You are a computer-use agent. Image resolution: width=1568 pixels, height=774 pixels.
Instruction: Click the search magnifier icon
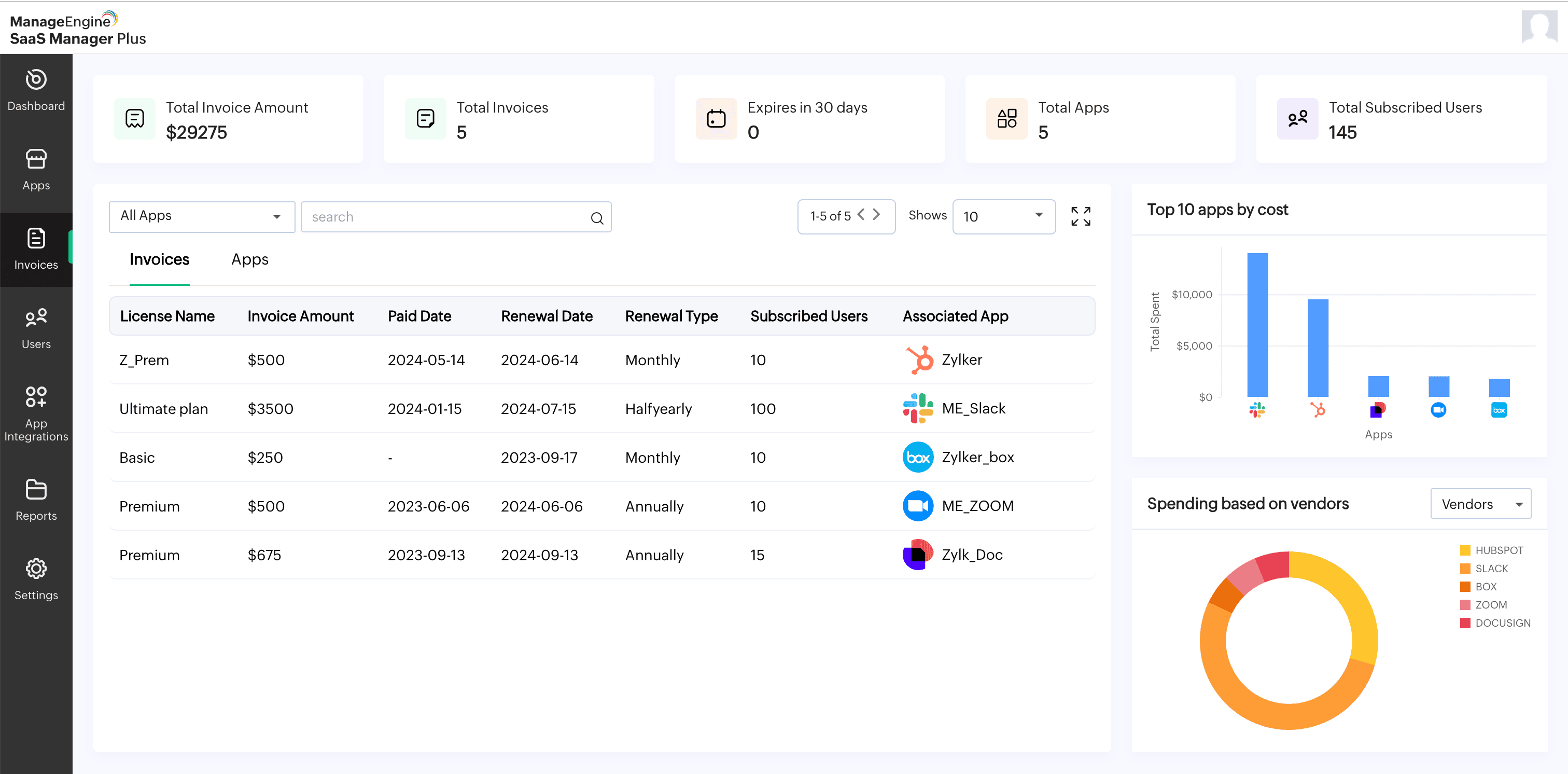[x=596, y=217]
